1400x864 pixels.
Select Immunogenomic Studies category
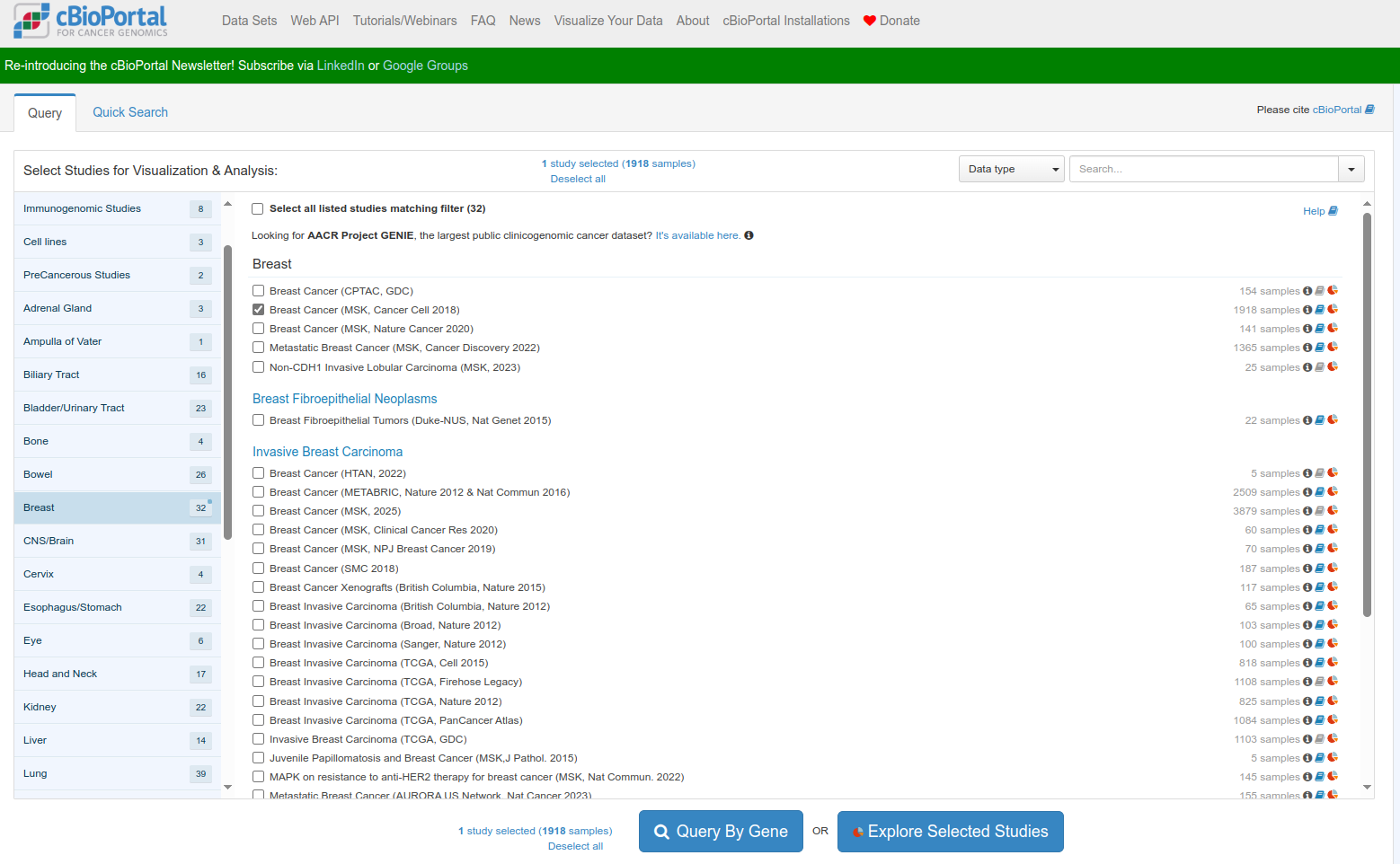117,208
